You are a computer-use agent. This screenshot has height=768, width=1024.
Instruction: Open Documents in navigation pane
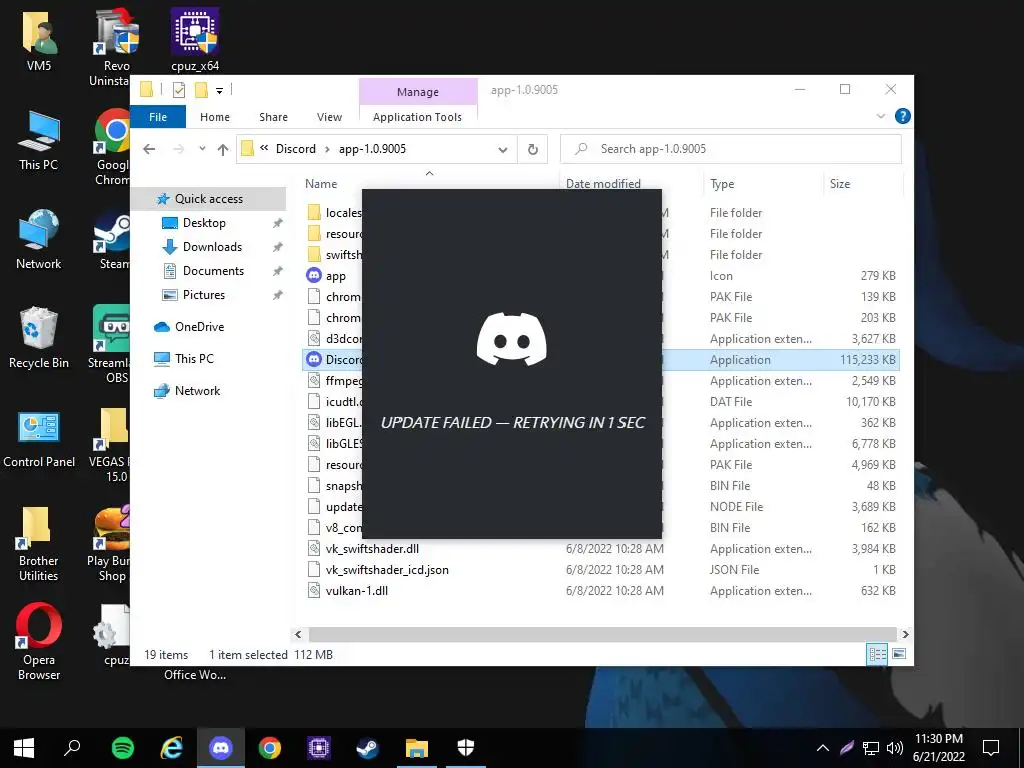tap(213, 271)
